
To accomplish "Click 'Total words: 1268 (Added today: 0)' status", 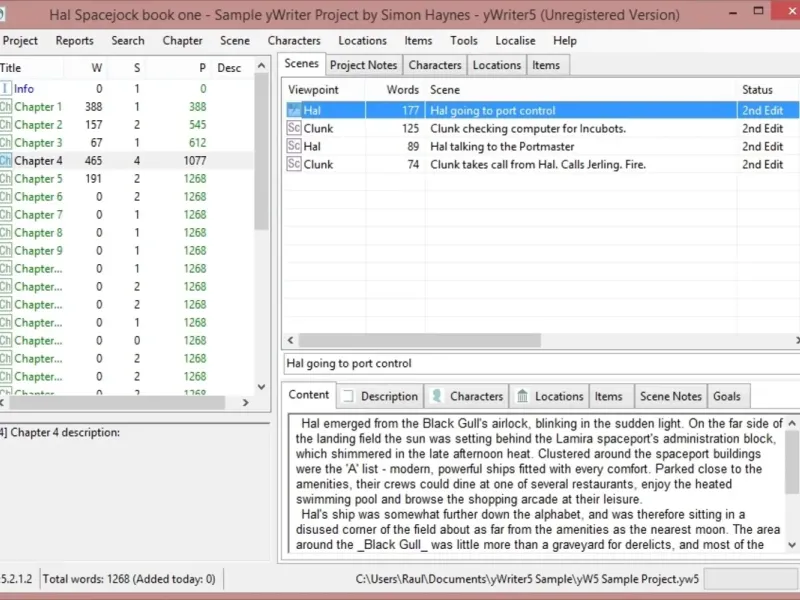I will pyautogui.click(x=129, y=579).
